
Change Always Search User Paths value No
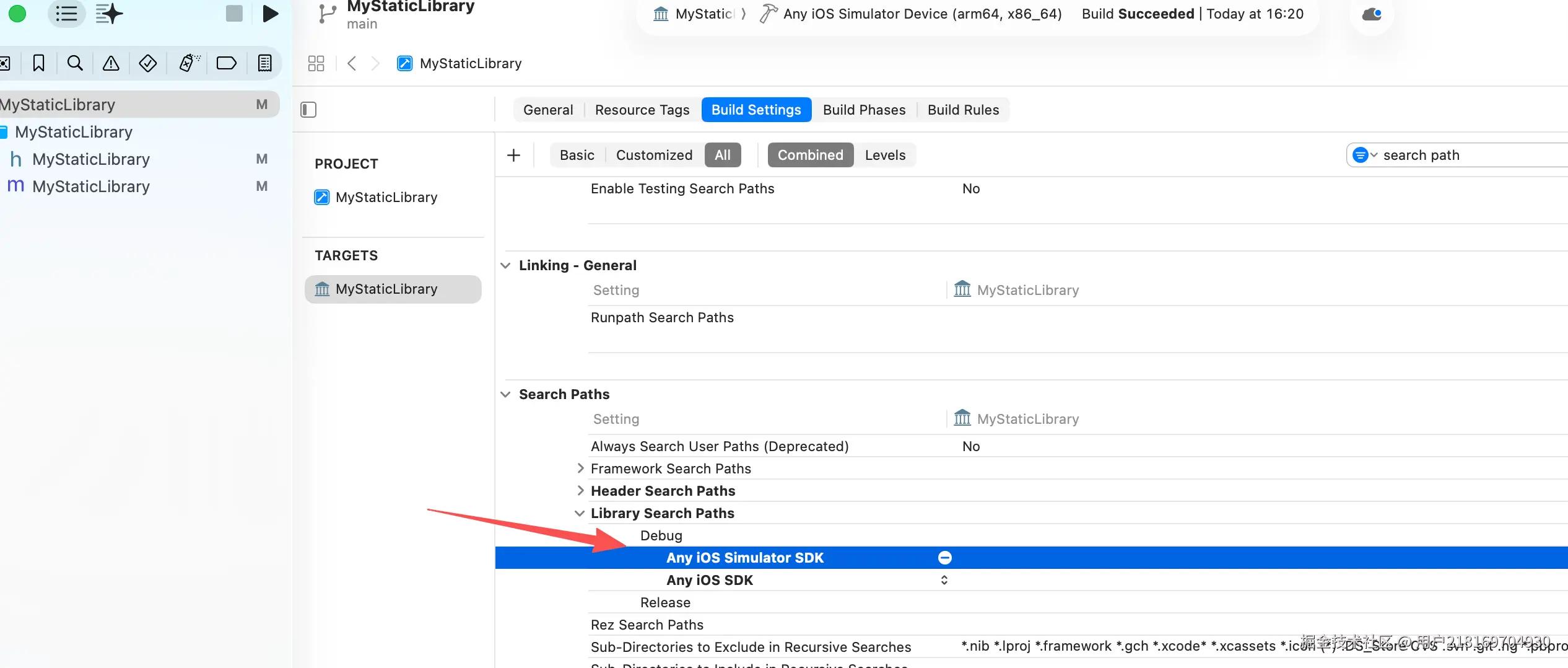tap(971, 446)
